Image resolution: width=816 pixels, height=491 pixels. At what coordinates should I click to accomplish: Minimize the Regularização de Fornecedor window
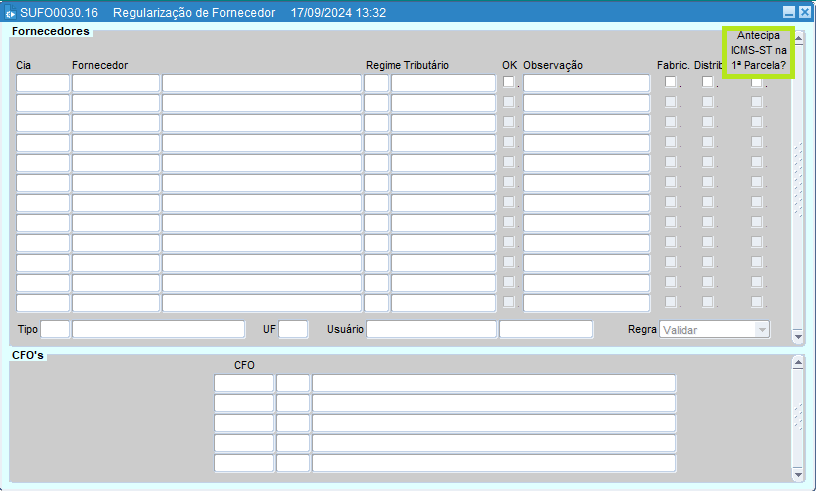pos(788,13)
